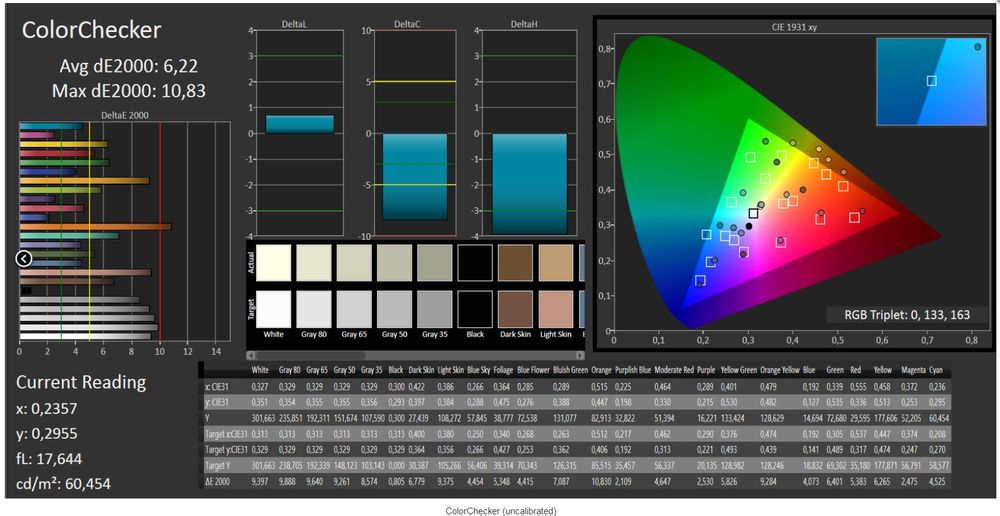Click the "Magenta" column header
The image size is (1000, 516).
913,370
